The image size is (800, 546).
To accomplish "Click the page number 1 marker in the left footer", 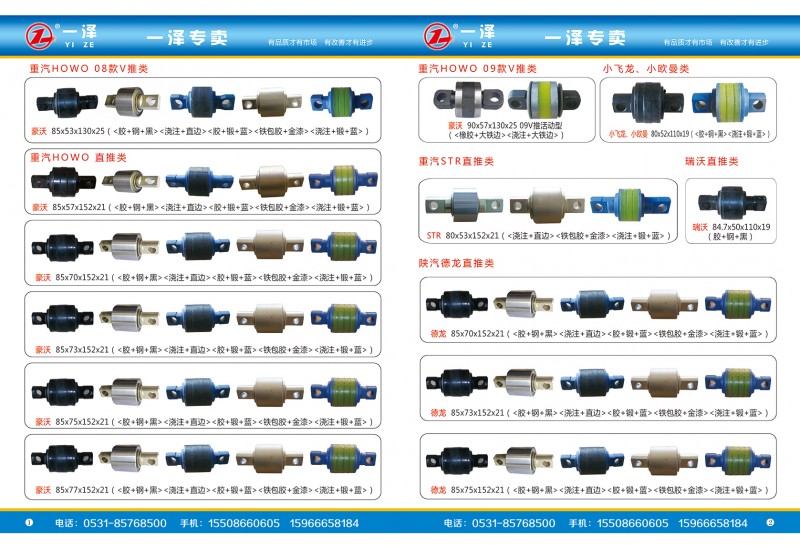I will [29, 523].
